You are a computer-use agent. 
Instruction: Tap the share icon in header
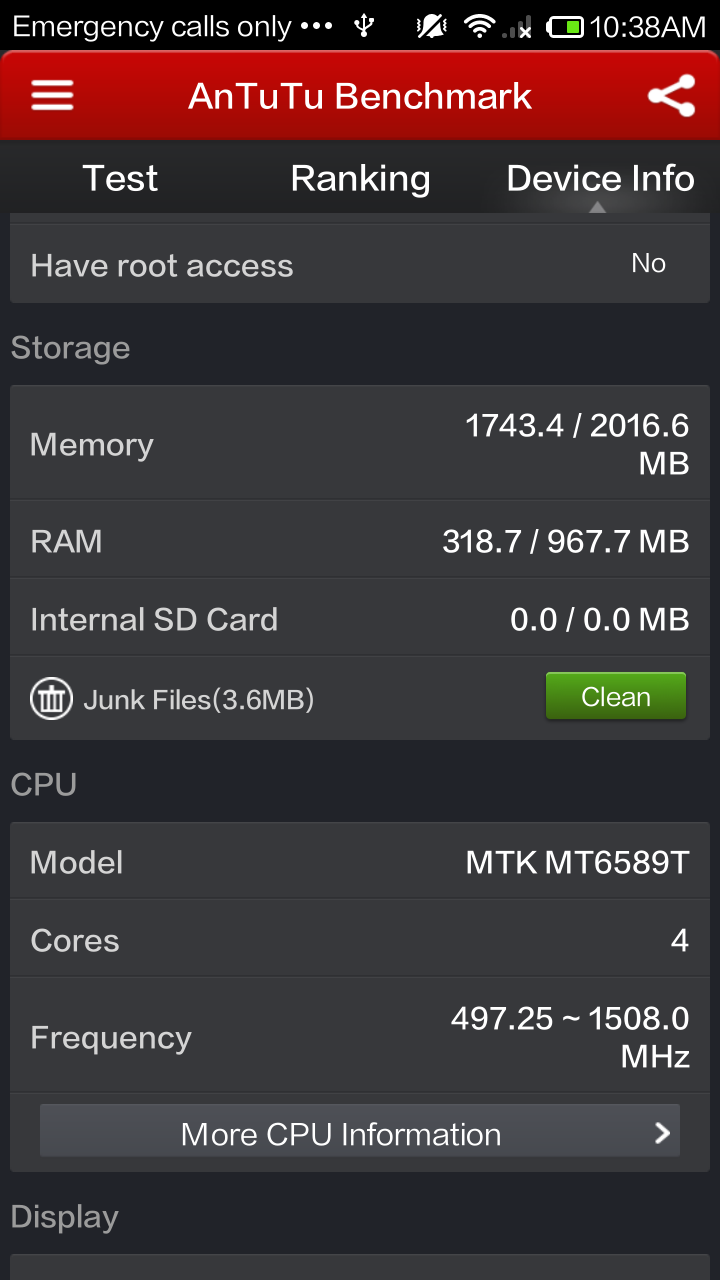[x=671, y=96]
